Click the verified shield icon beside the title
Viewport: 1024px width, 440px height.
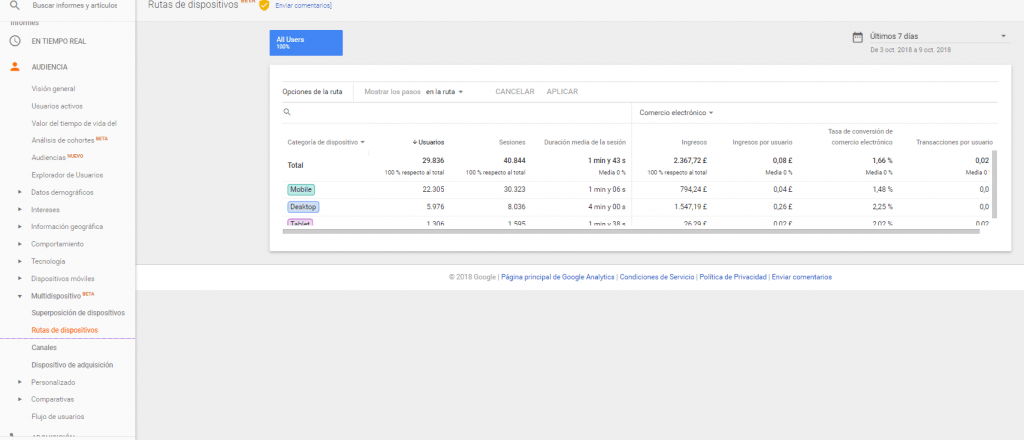[264, 5]
